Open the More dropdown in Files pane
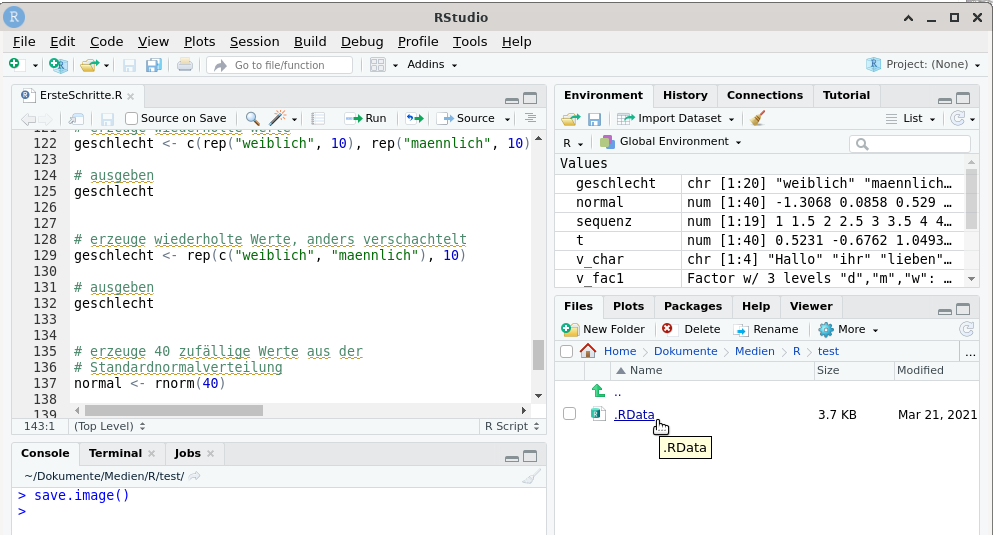 [849, 329]
